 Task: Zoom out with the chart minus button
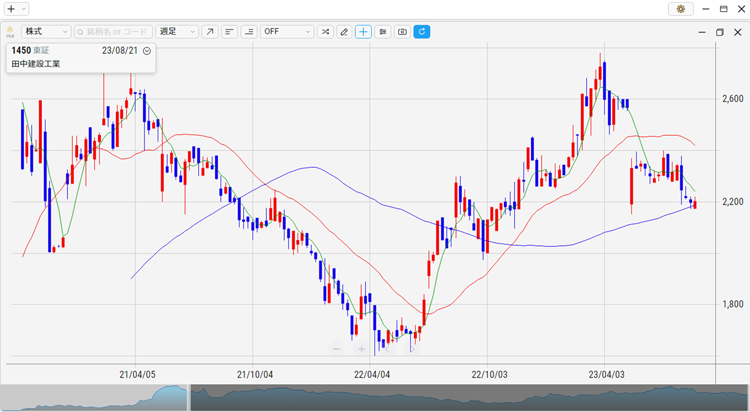tap(336, 349)
